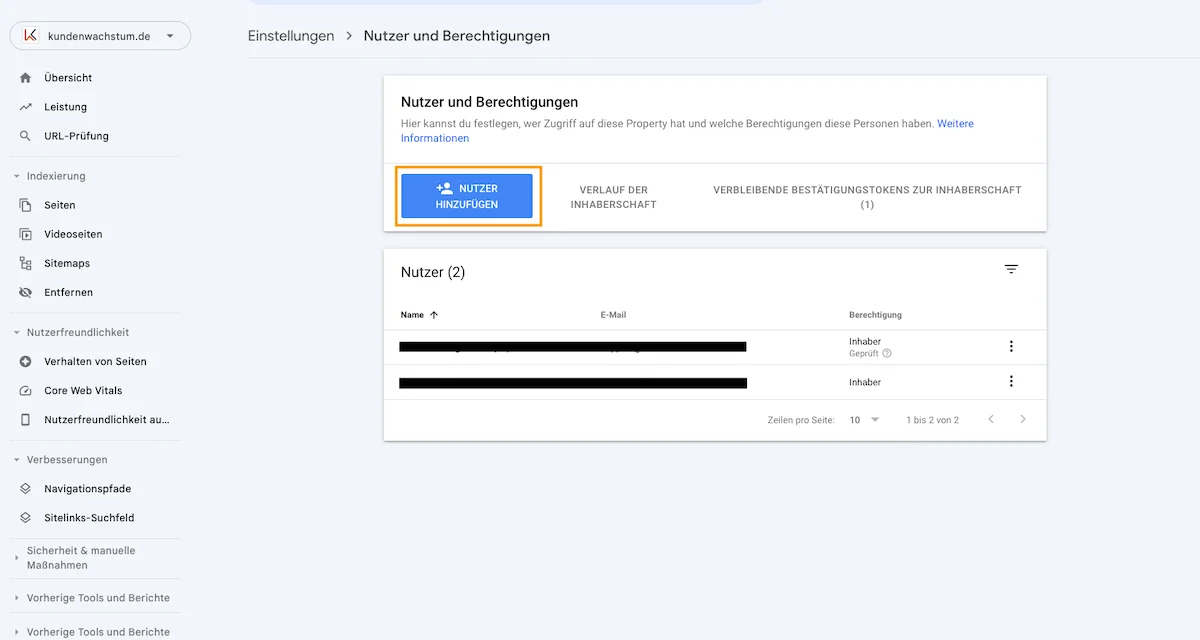Select the Leistung performance icon

point(23,106)
